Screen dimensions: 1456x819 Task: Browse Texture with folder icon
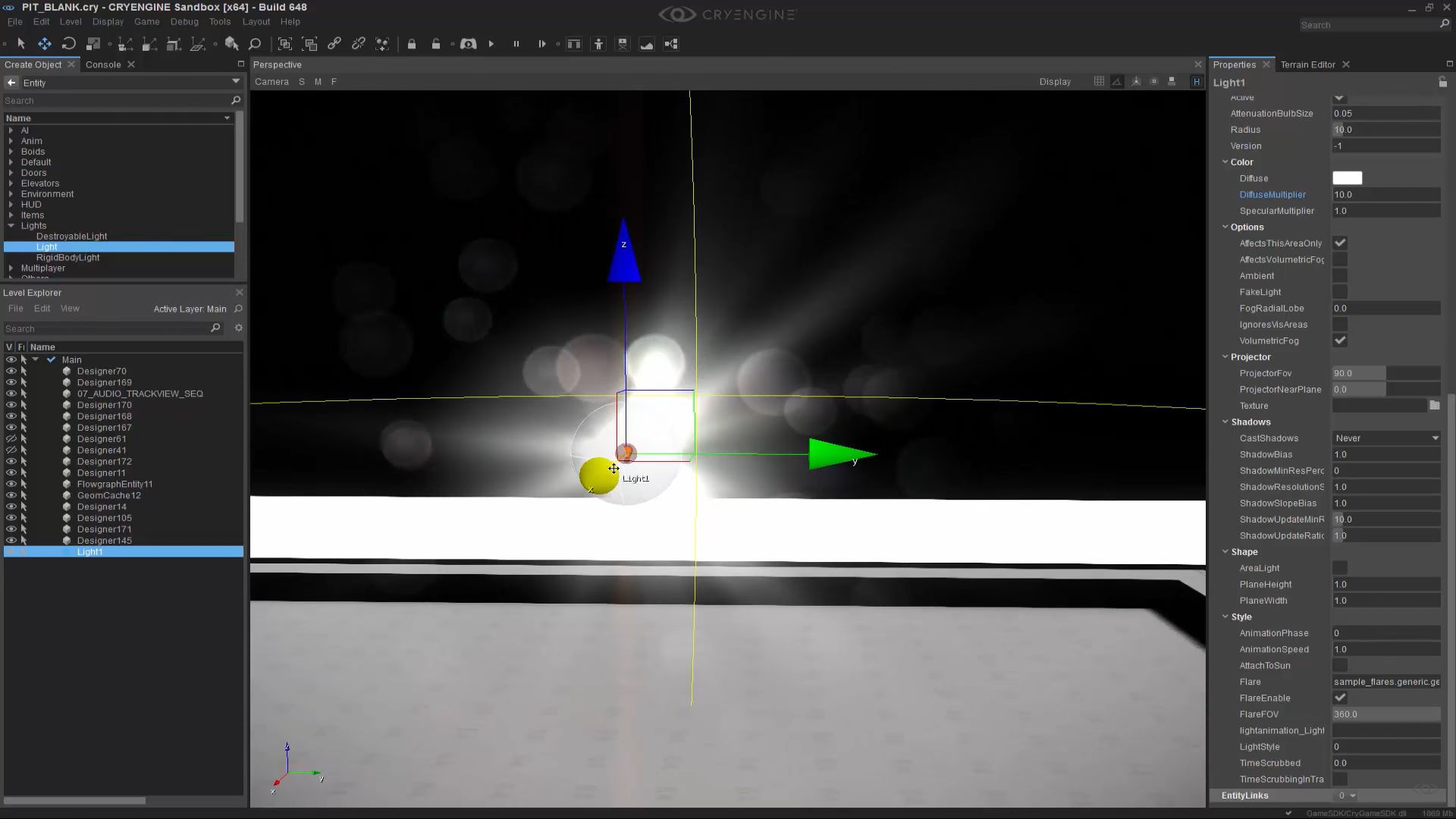tap(1435, 406)
